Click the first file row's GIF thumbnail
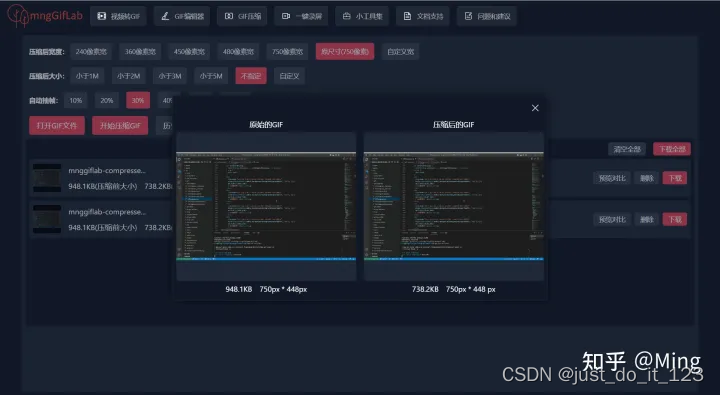 tap(47, 178)
